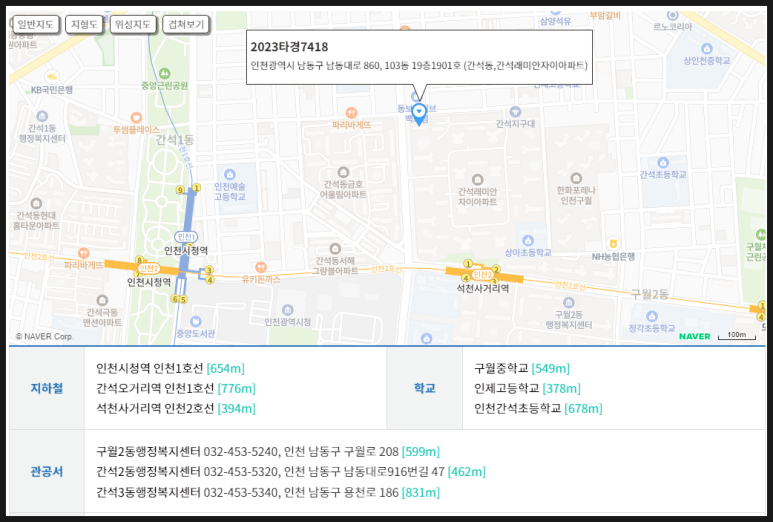773x522 pixels.
Task: Click the 구월2동 행정복지센터 icon
Action: point(568,302)
